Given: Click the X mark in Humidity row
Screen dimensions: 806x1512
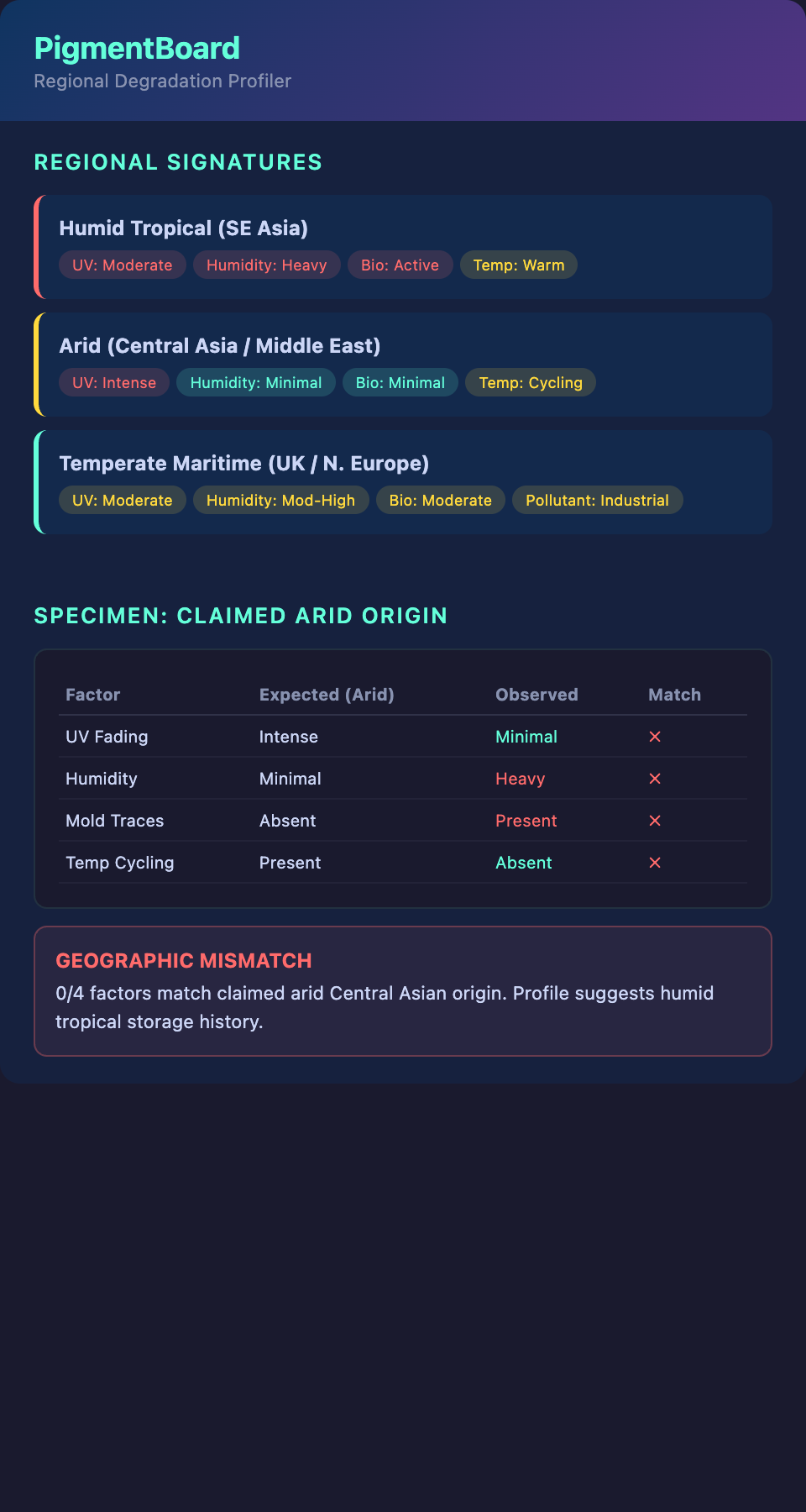Looking at the screenshot, I should 655,779.
